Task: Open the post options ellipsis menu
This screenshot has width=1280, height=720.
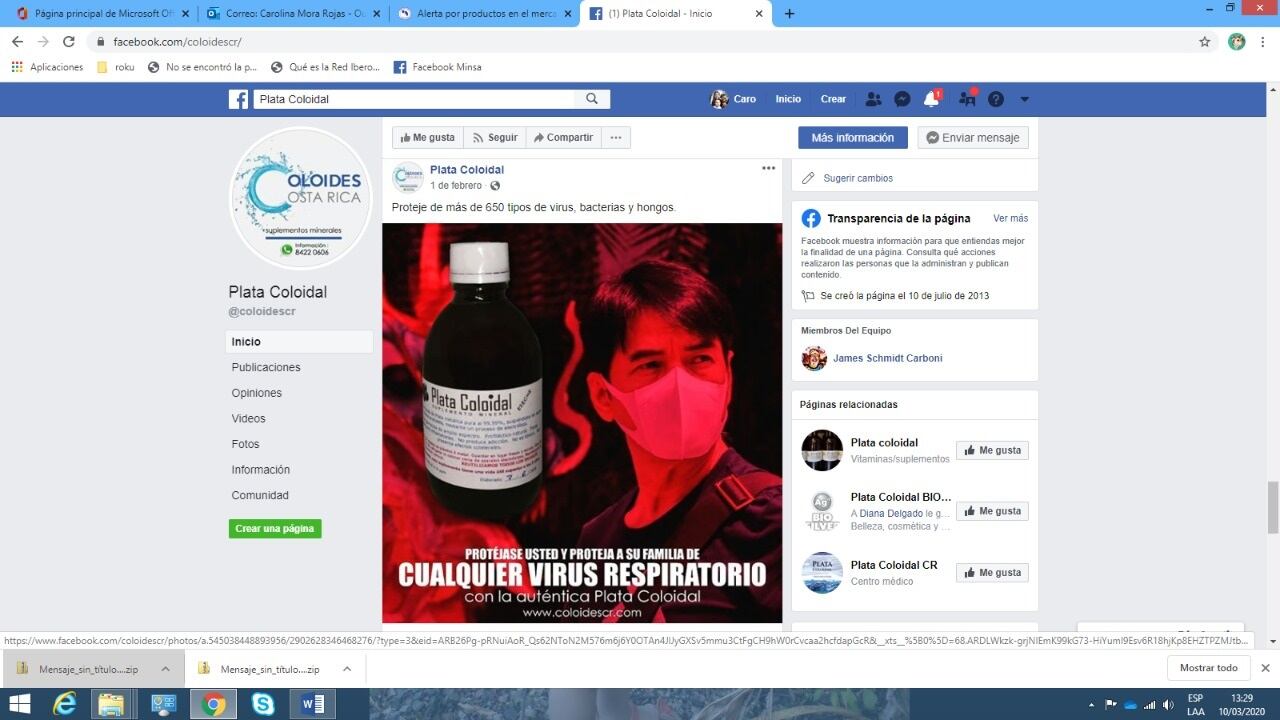Action: click(768, 168)
